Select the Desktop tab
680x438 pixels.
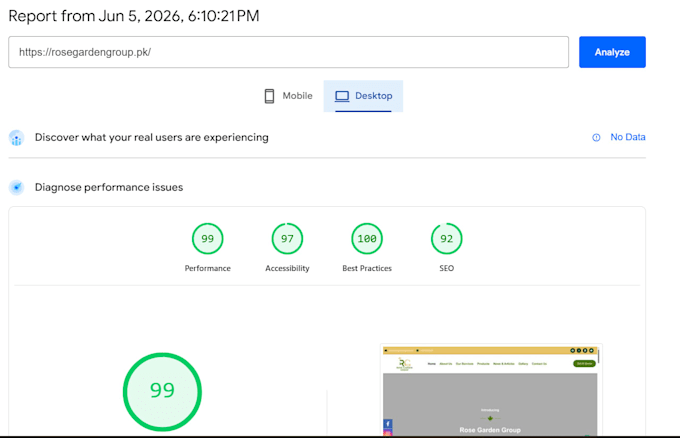363,96
